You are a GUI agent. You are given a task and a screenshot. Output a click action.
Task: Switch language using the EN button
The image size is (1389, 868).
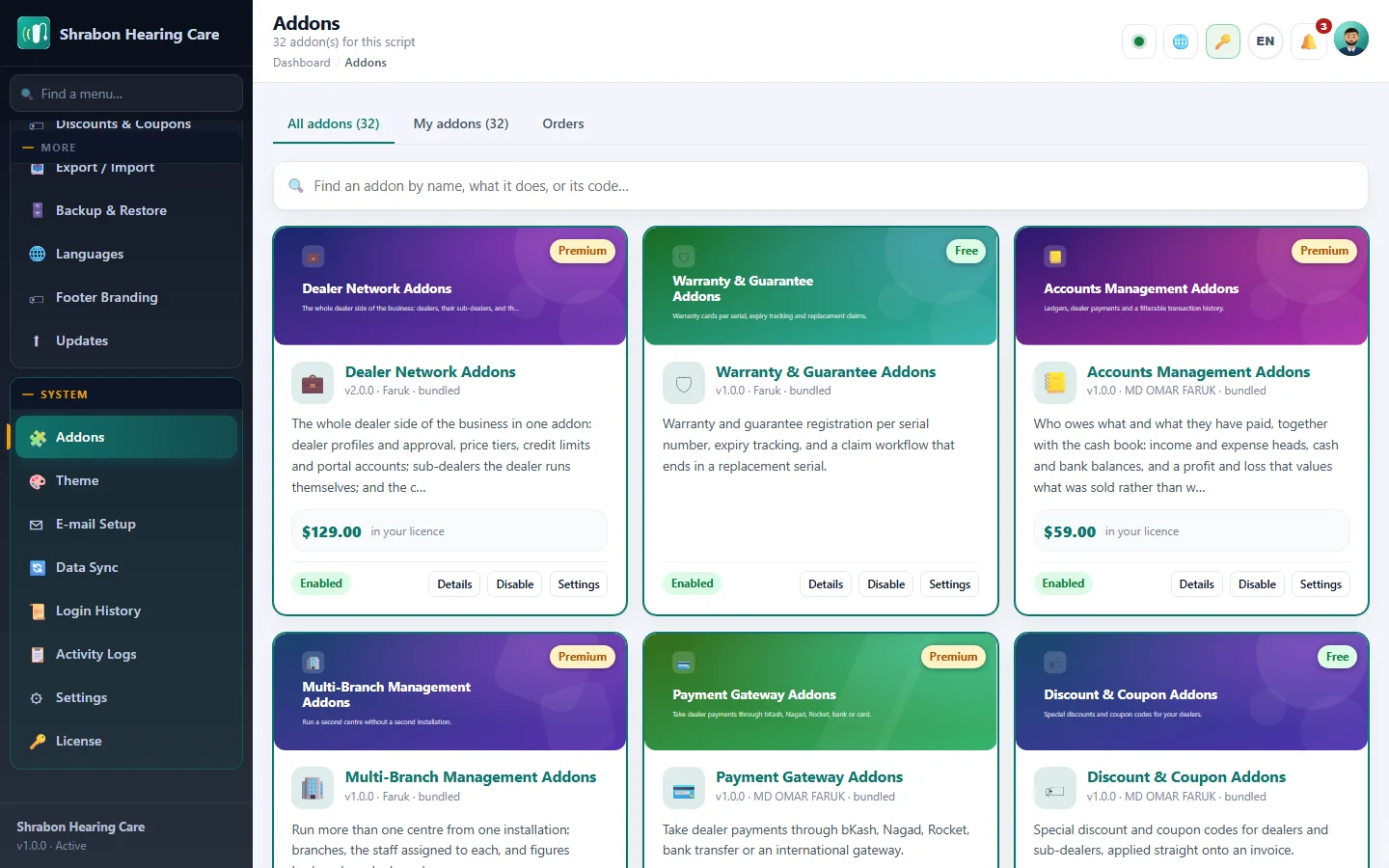(x=1266, y=41)
